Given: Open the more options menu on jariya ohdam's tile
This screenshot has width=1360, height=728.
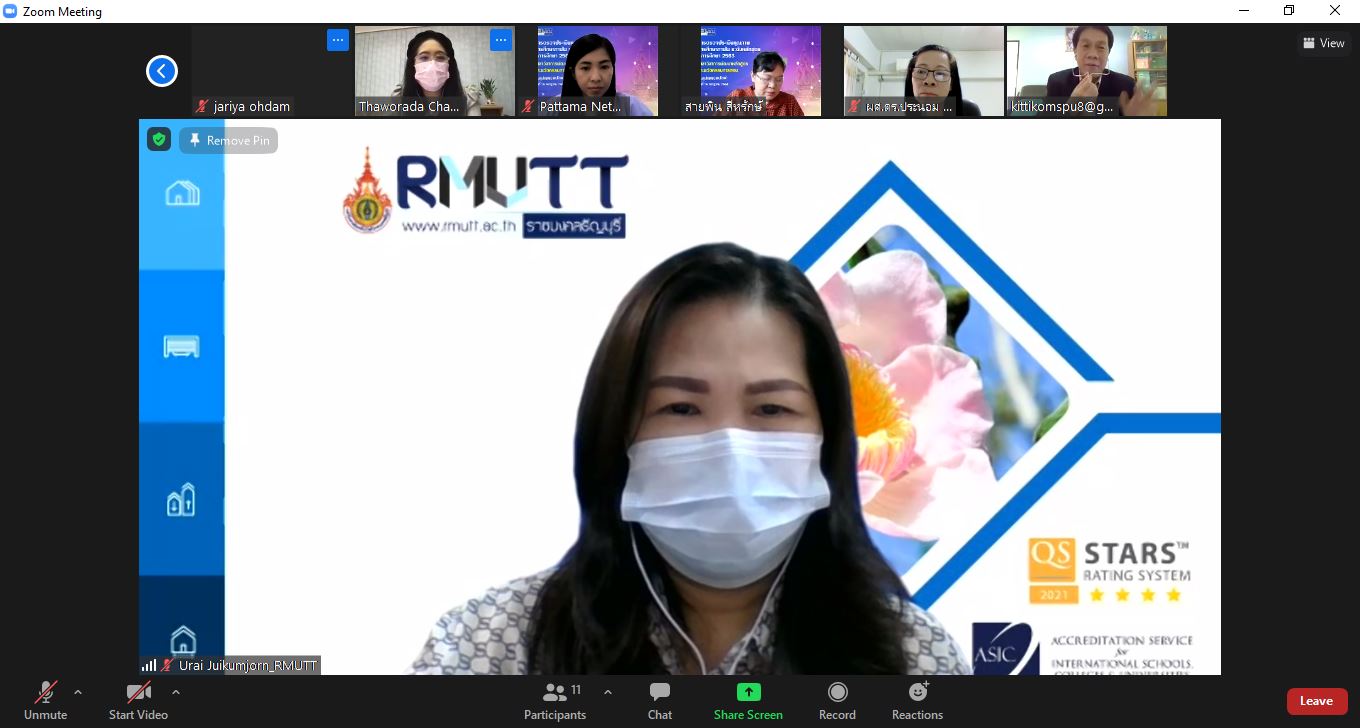Looking at the screenshot, I should pyautogui.click(x=338, y=40).
